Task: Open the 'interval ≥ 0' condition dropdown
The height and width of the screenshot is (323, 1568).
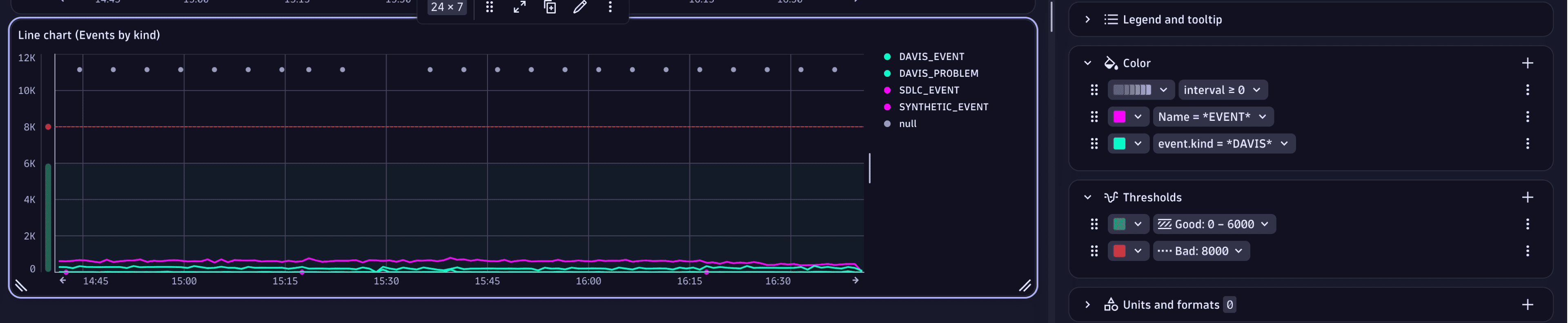Action: (x=1222, y=90)
